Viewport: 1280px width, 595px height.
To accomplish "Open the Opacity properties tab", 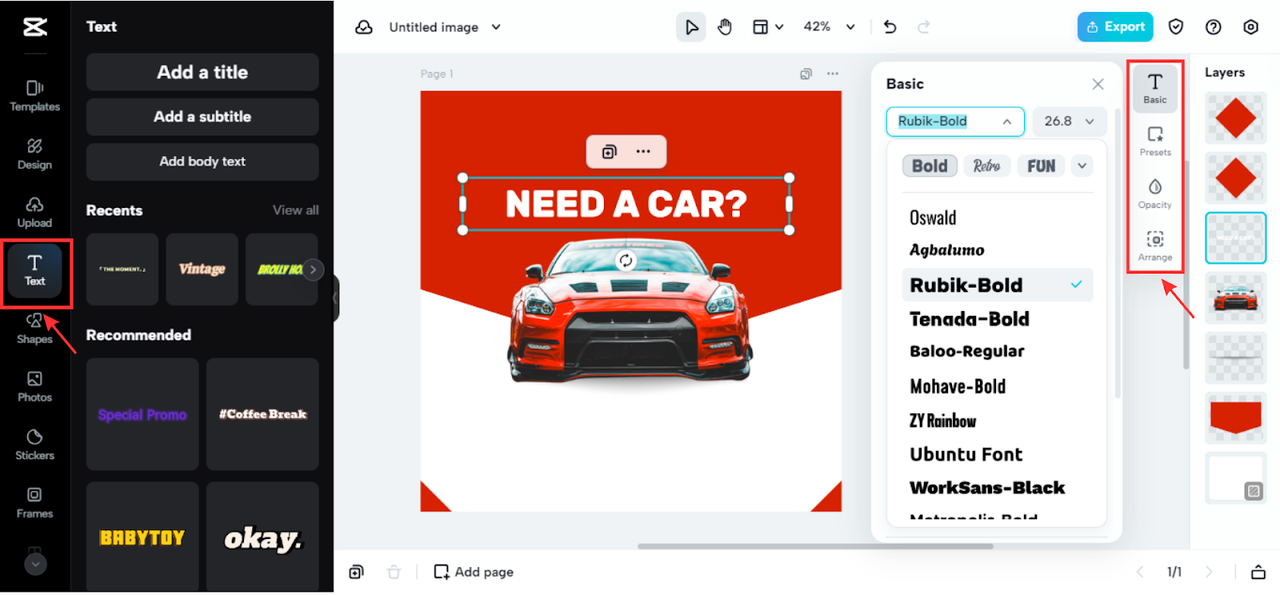I will coord(1155,194).
